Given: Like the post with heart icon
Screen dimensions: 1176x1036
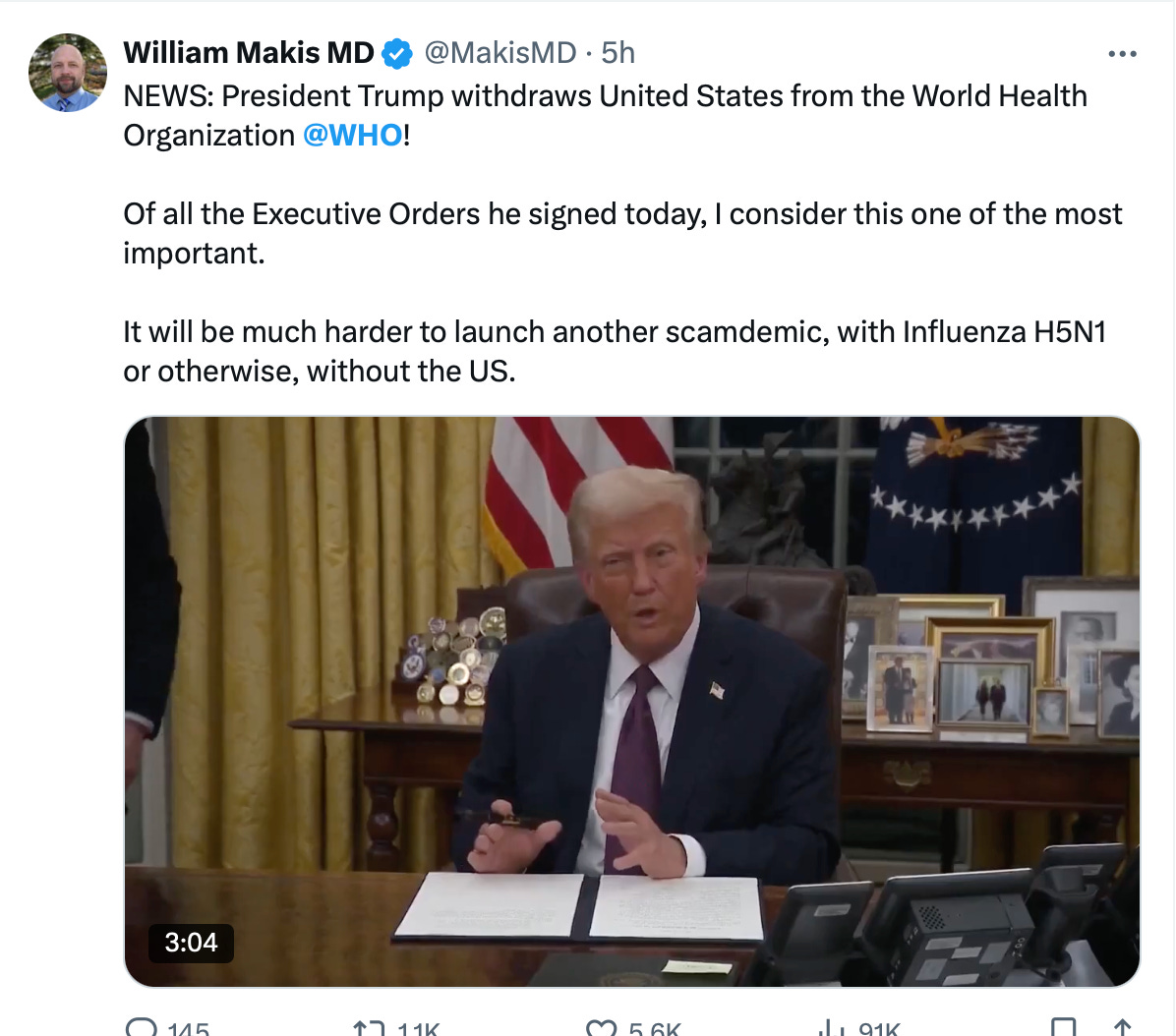Looking at the screenshot, I should coord(601,1028).
